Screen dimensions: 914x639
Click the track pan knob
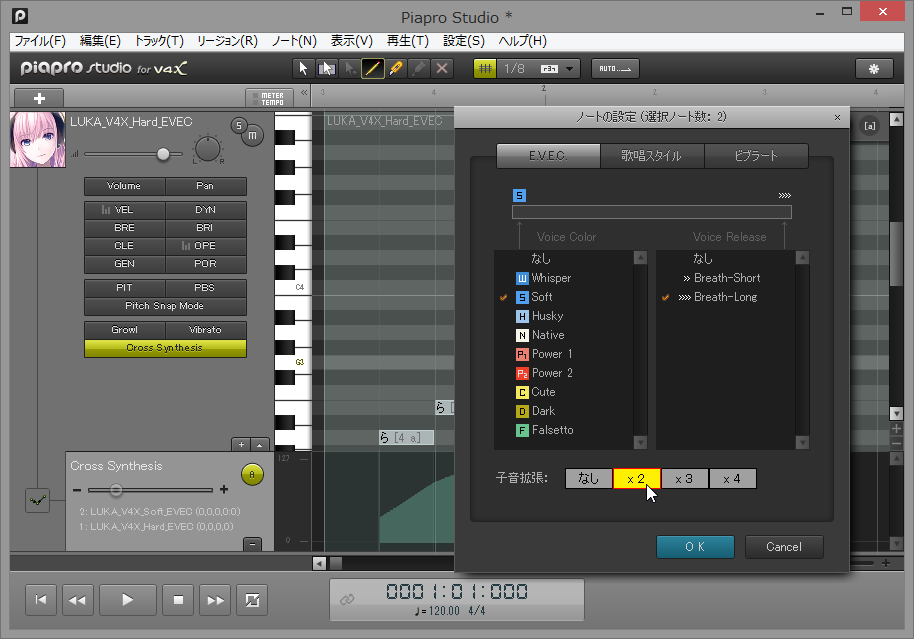[x=208, y=149]
